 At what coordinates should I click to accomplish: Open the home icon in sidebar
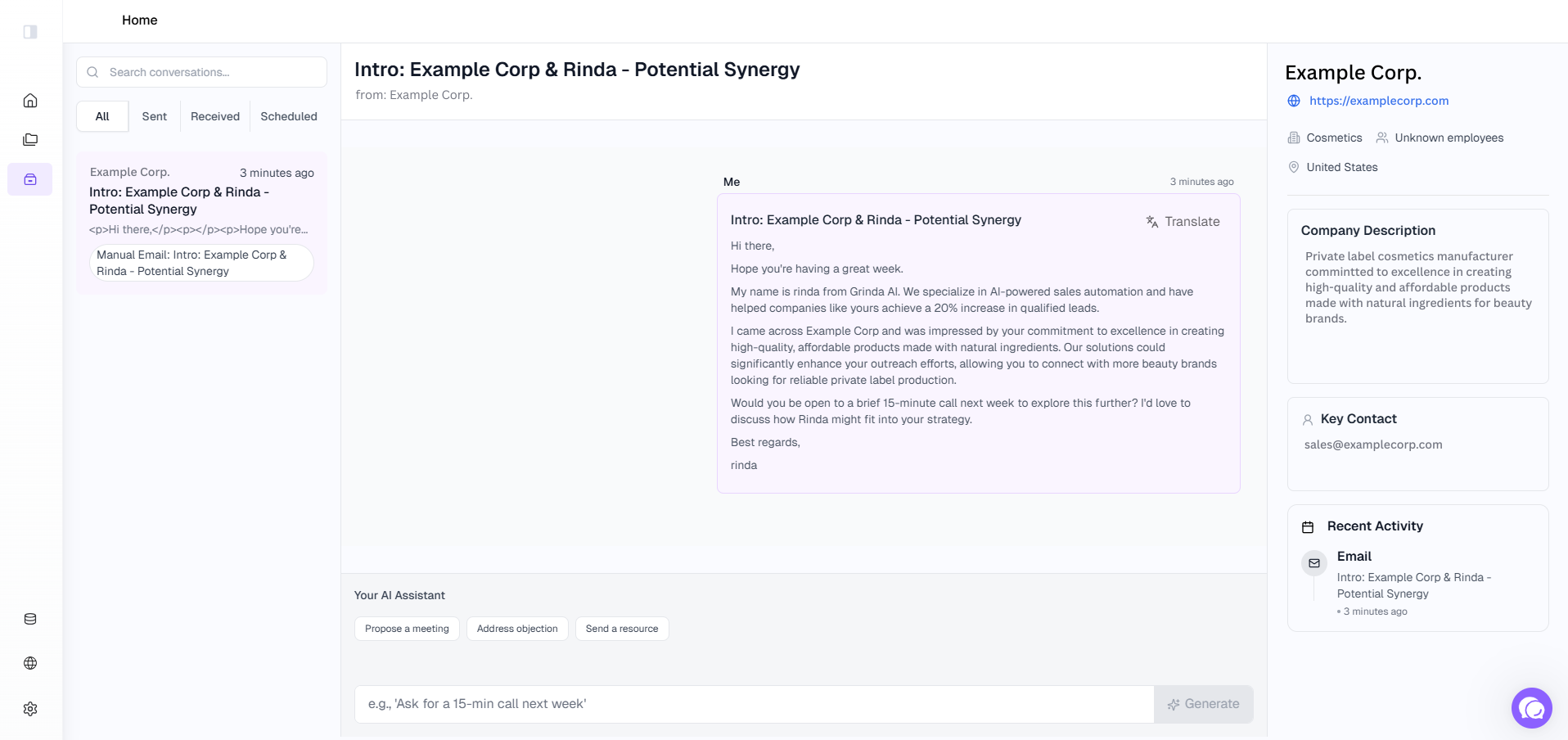[30, 101]
